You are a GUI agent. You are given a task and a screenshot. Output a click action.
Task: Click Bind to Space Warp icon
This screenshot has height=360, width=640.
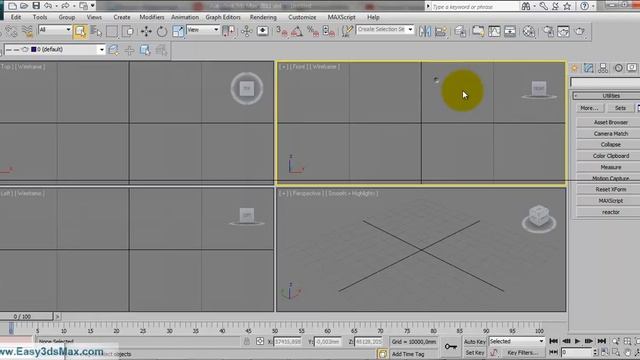(27, 31)
